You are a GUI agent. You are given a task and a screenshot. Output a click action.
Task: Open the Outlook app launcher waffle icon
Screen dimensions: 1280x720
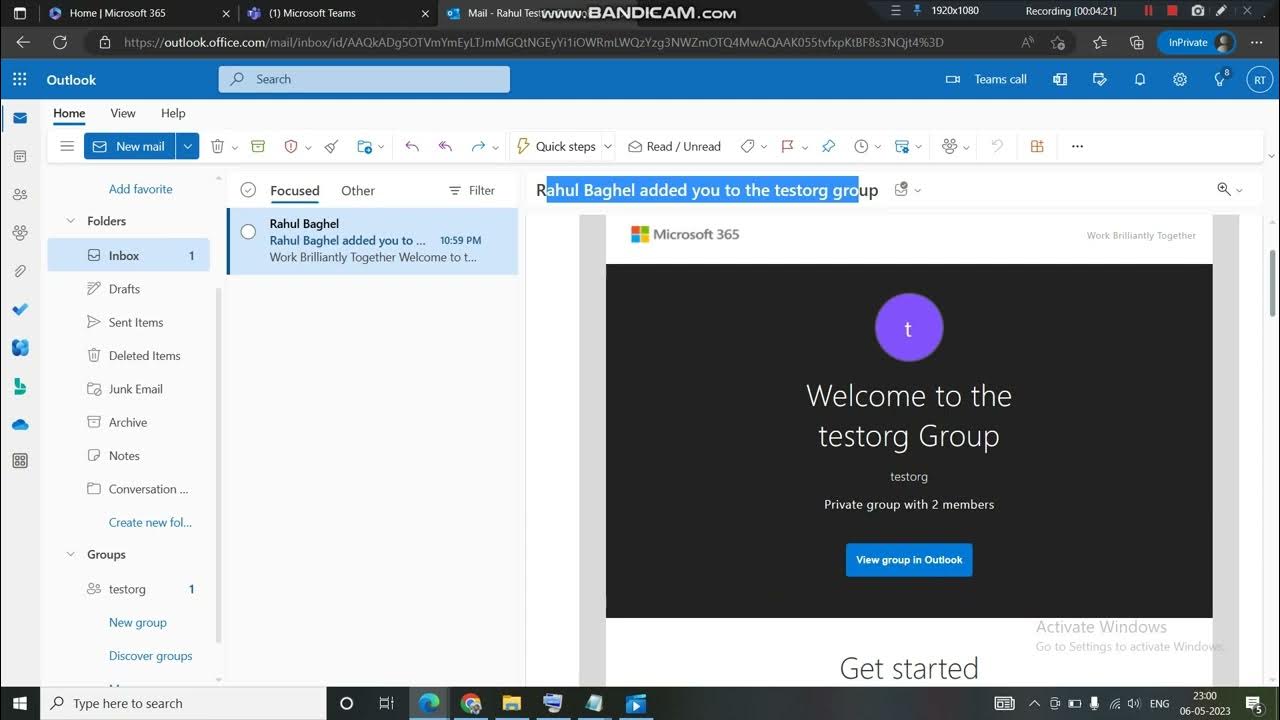(20, 79)
